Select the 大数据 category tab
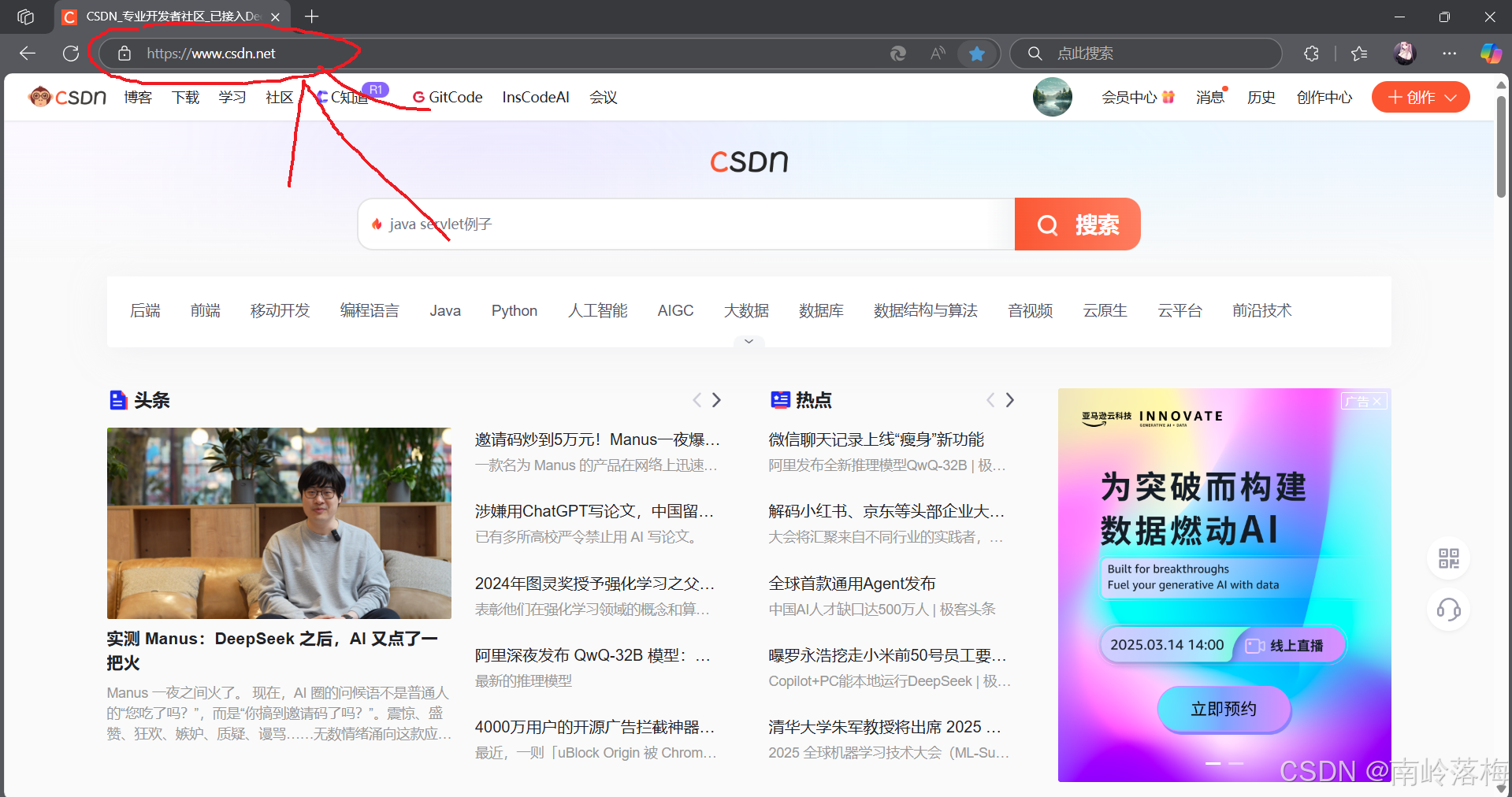1512x797 pixels. [x=747, y=310]
